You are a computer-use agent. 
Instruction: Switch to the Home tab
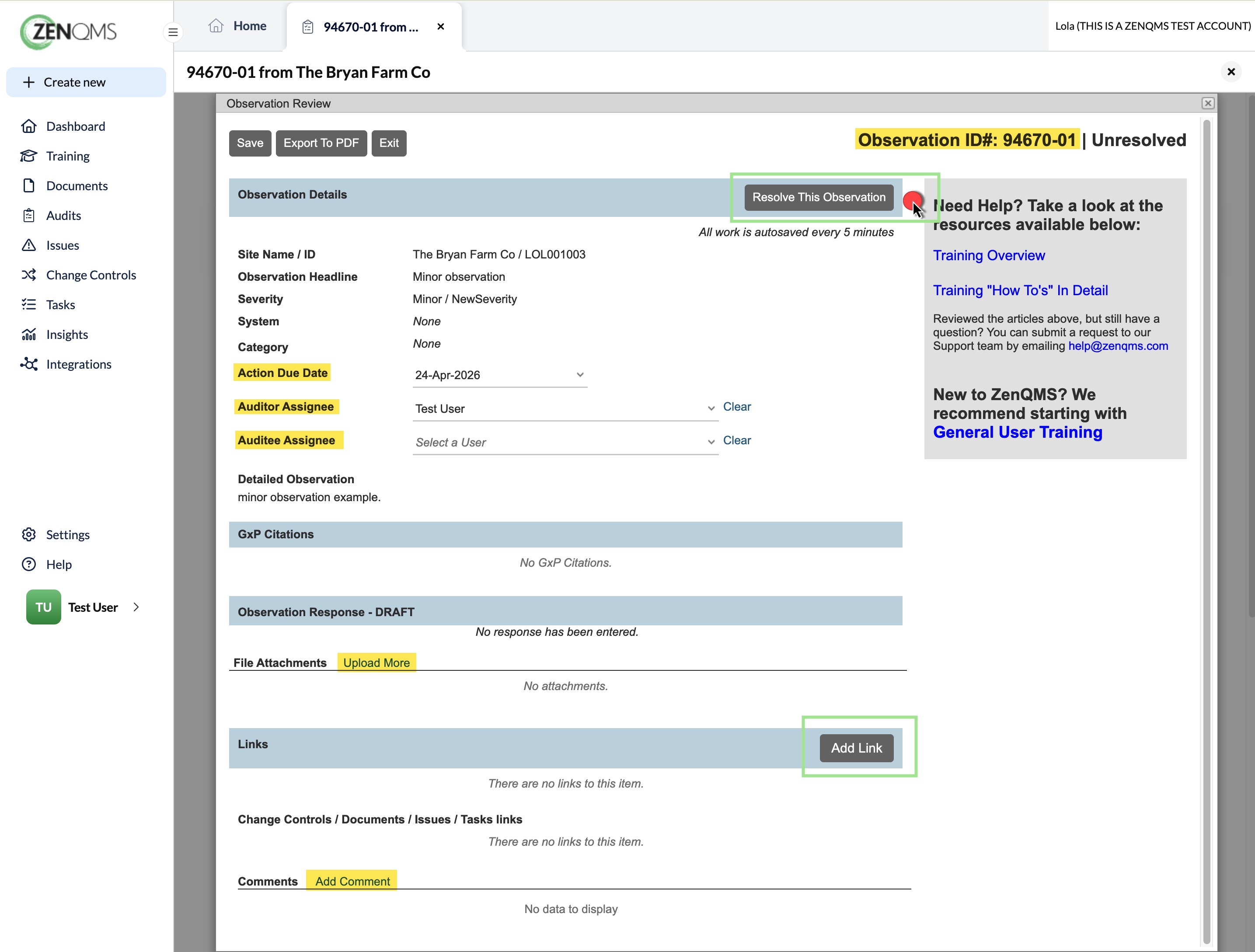pyautogui.click(x=237, y=26)
